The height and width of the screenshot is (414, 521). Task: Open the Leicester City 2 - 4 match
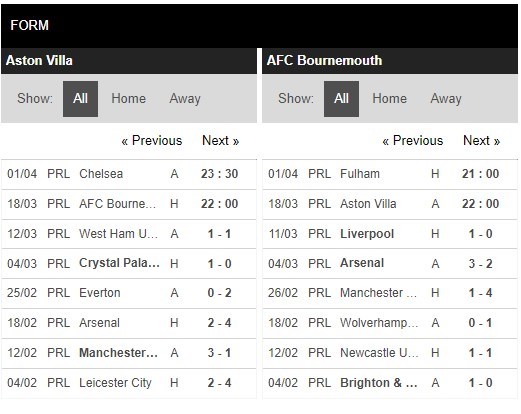129,383
